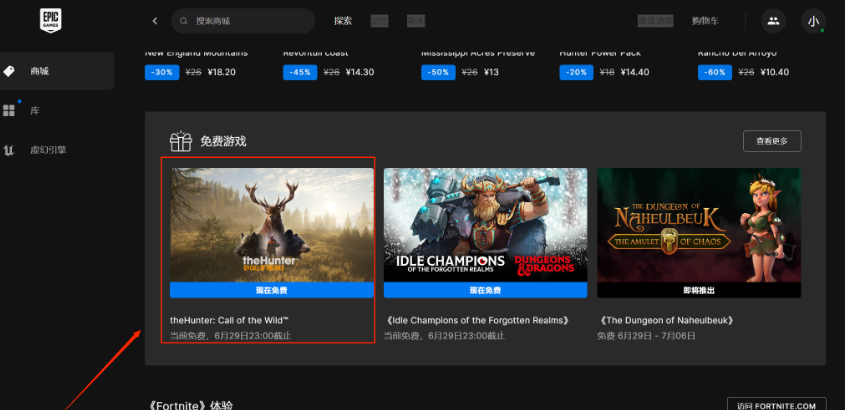Open theHunter: Call of the Wild thumbnail
Viewport: 845px width, 410px height.
point(272,225)
